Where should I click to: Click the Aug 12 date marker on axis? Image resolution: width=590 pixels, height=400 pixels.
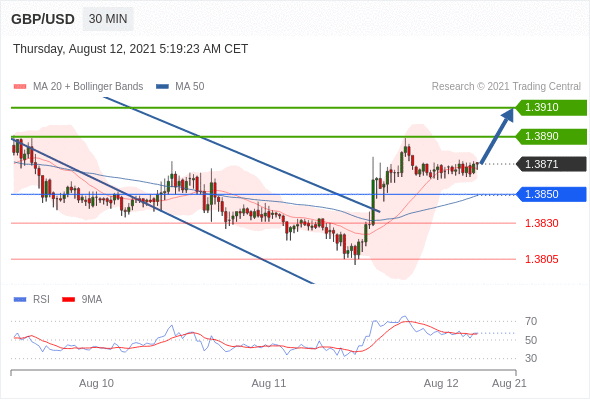pyautogui.click(x=441, y=383)
